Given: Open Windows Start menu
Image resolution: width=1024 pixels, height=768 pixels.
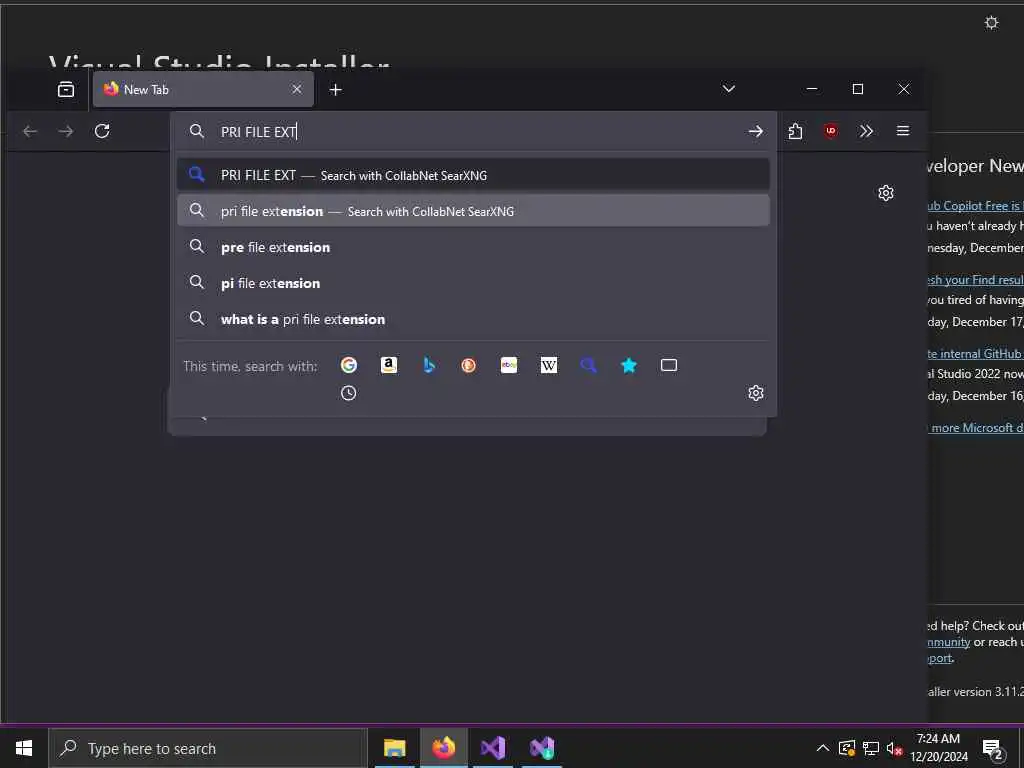Looking at the screenshot, I should (24, 748).
